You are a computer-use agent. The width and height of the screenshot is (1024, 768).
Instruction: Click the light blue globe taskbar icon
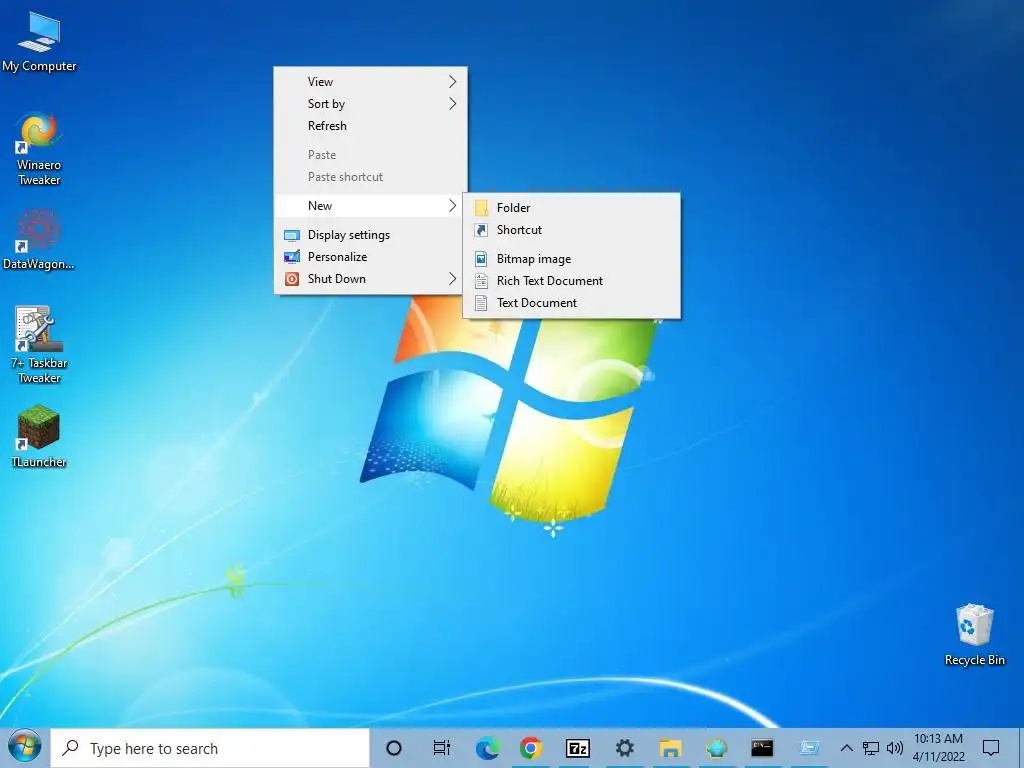coord(716,748)
